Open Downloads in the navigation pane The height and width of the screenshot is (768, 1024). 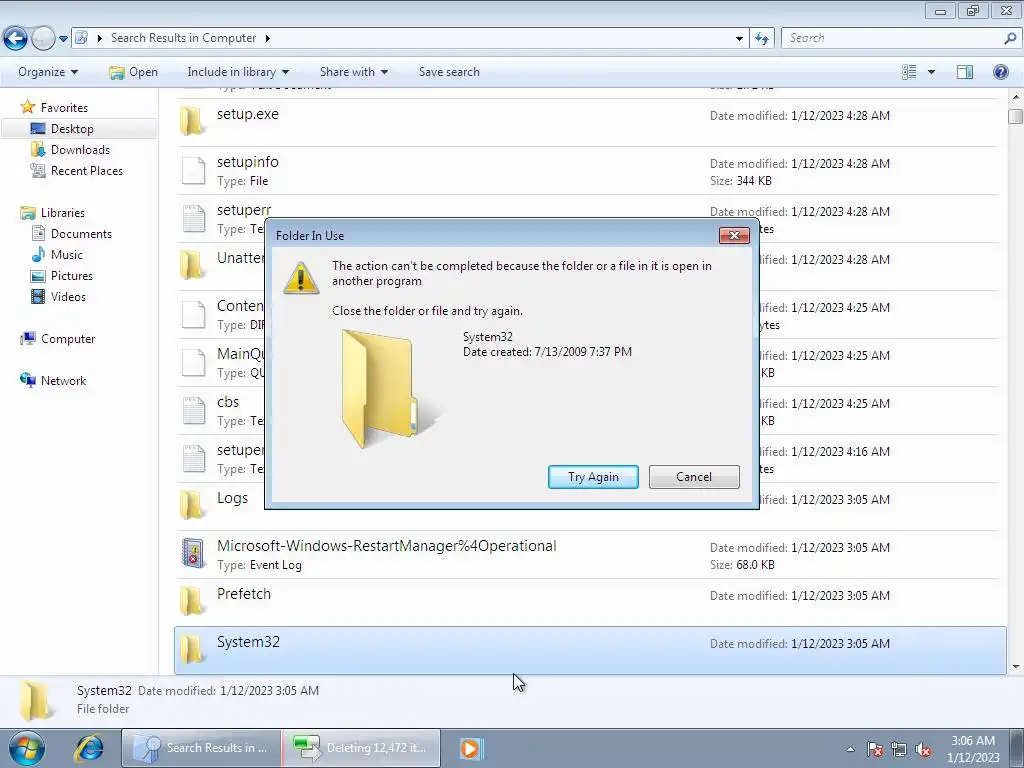pyautogui.click(x=80, y=150)
